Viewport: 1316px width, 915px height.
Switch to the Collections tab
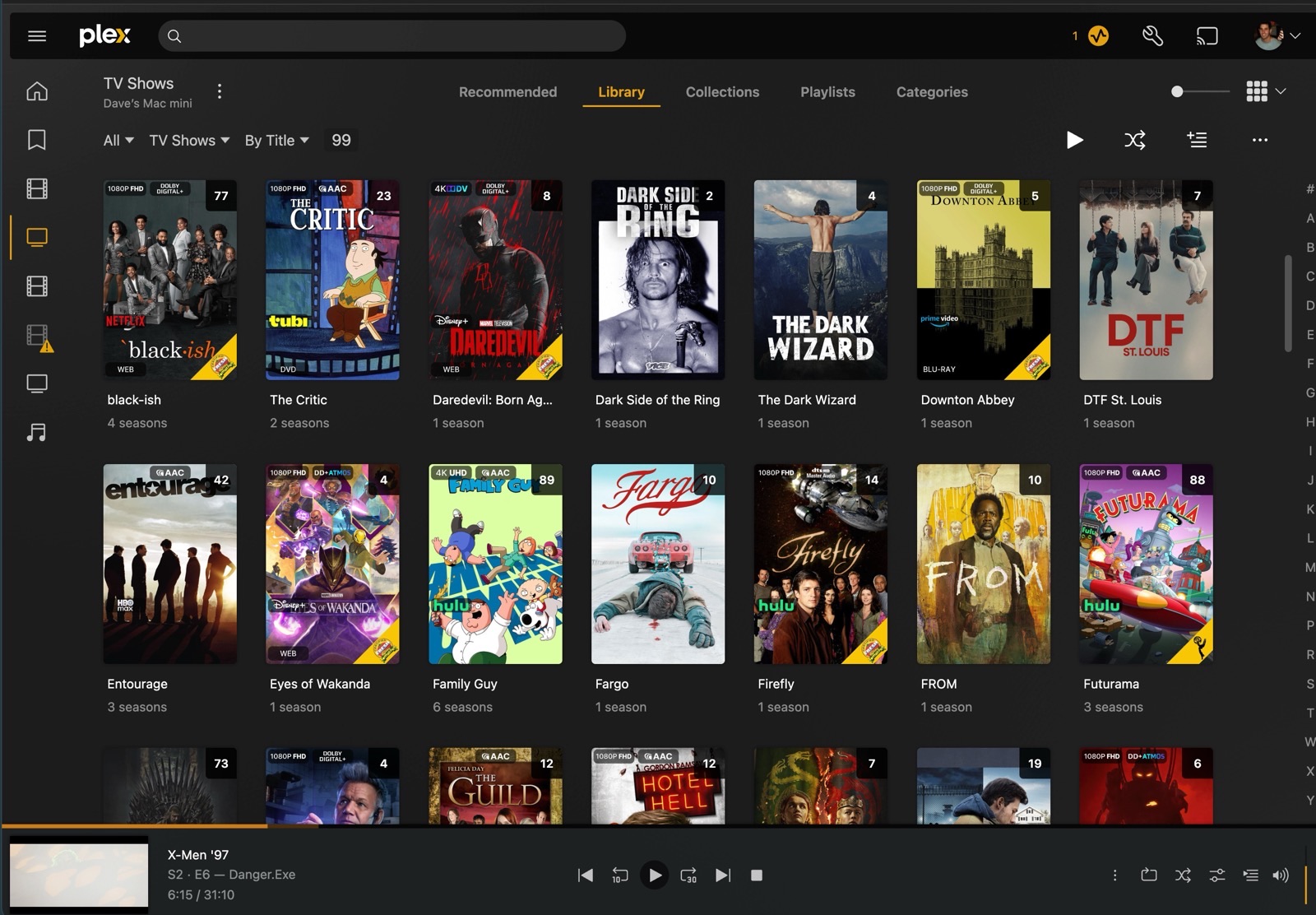click(x=722, y=92)
